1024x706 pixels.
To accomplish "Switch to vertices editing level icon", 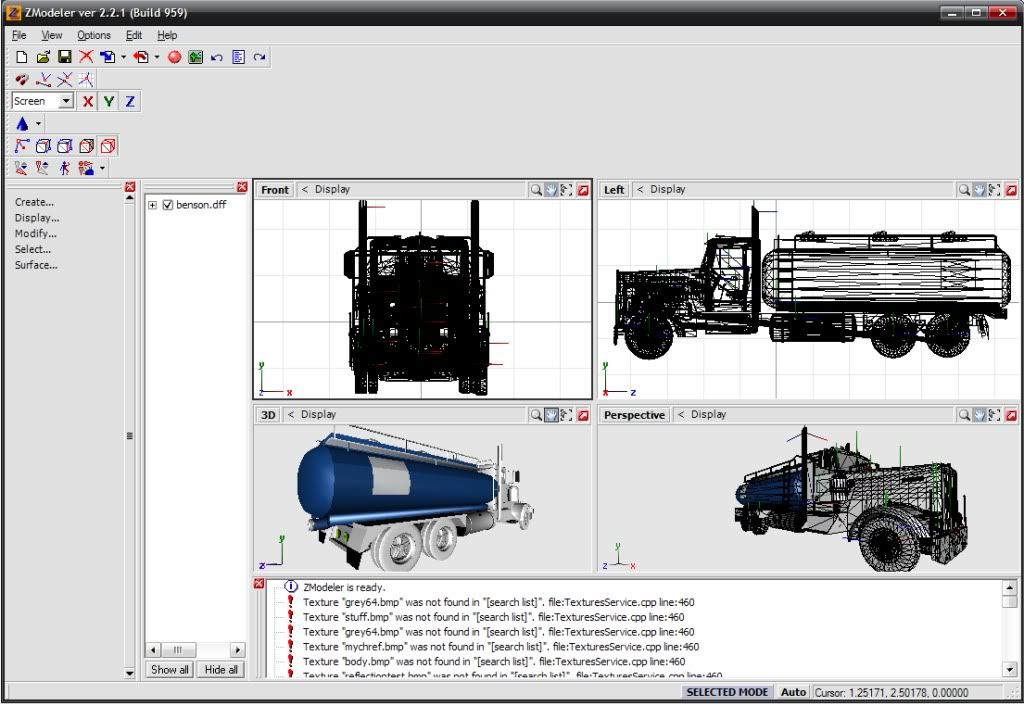I will coord(22,146).
